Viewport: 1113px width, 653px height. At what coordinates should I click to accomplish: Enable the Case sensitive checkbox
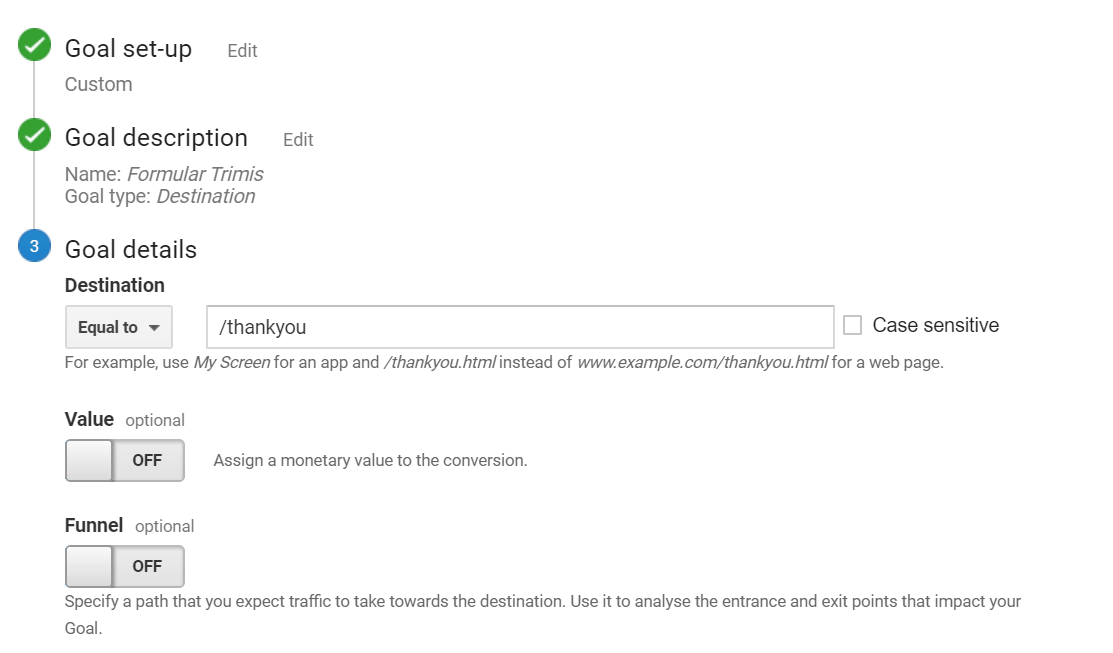coord(852,325)
